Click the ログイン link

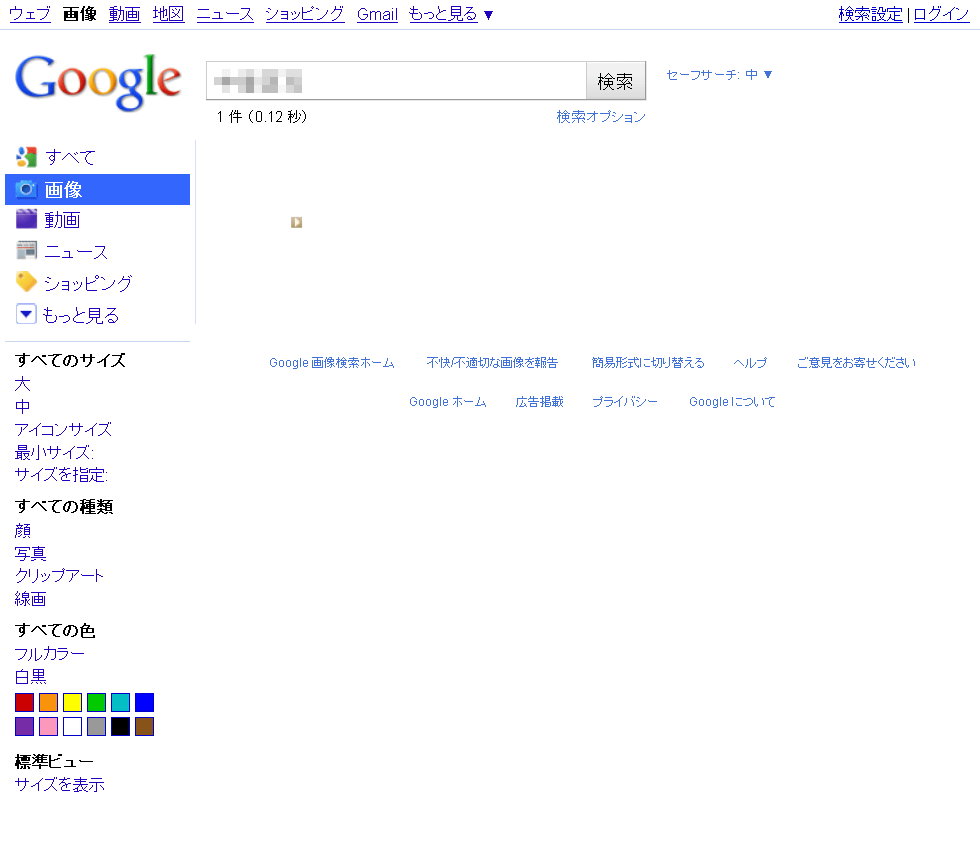pyautogui.click(x=941, y=14)
